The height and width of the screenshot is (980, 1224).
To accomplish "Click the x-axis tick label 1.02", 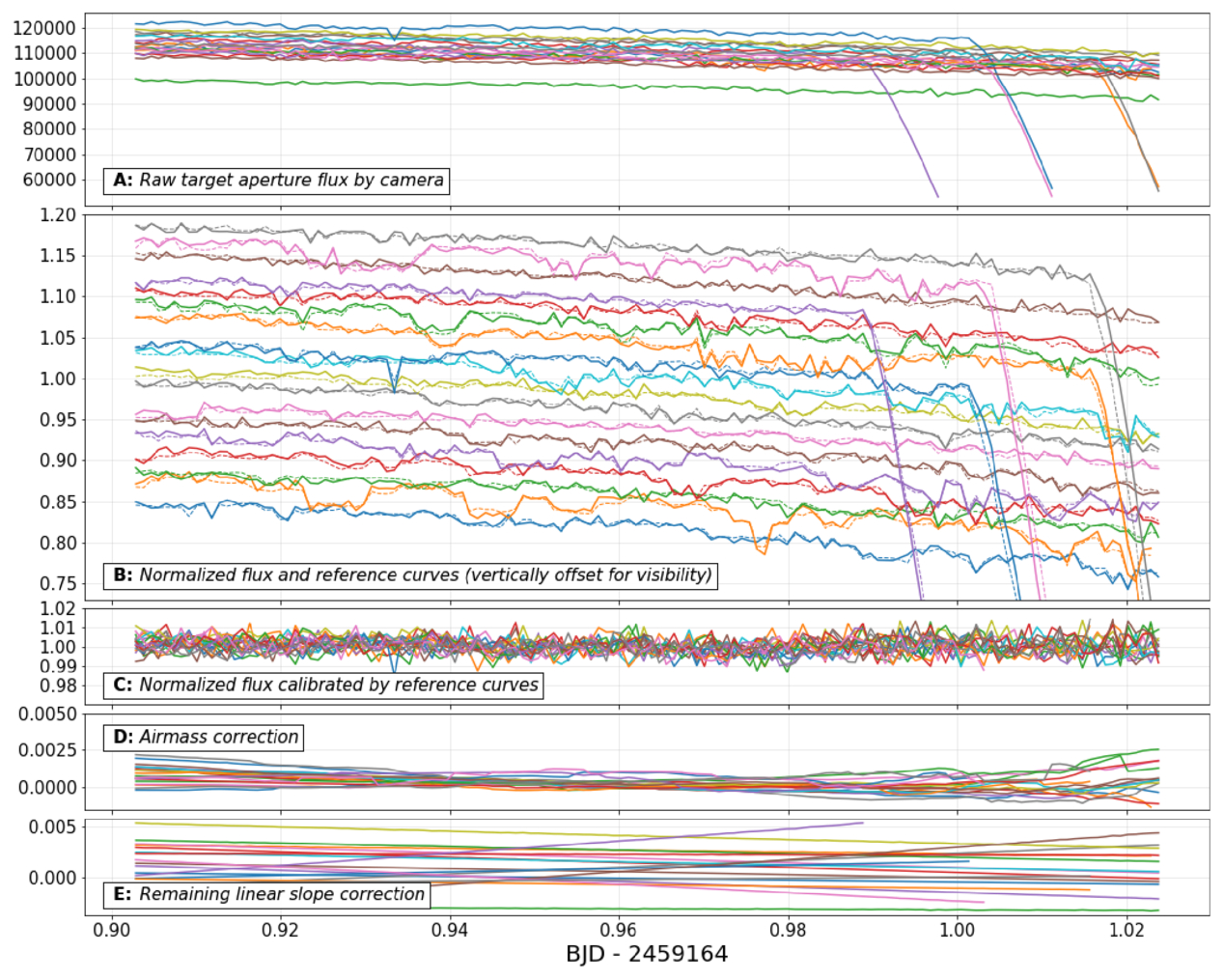I will tap(1127, 930).
